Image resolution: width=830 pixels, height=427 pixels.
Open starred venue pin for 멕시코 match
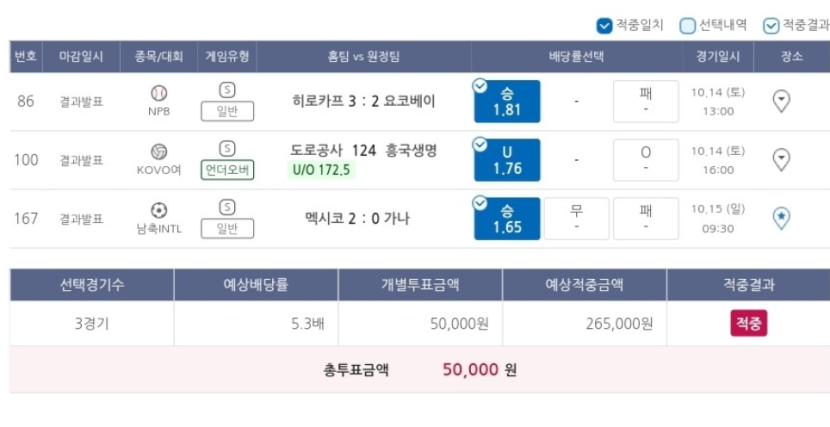click(x=781, y=218)
